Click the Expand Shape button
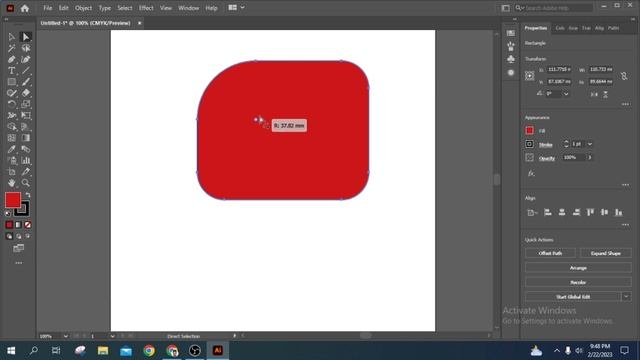 pos(606,253)
